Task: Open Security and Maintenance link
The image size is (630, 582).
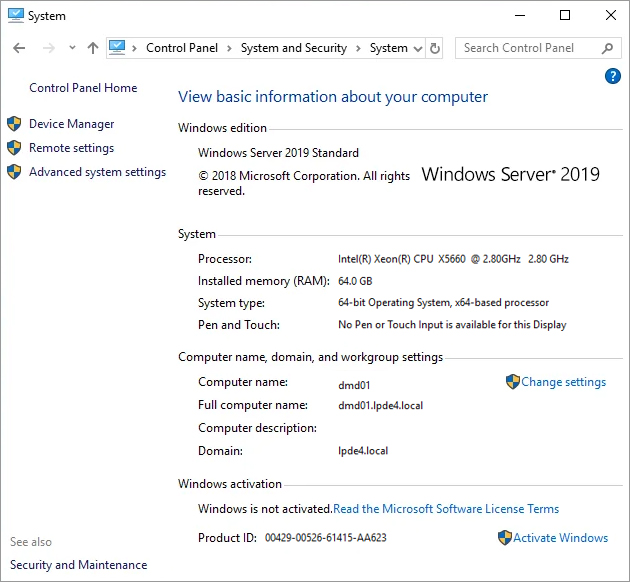Action: click(x=79, y=565)
